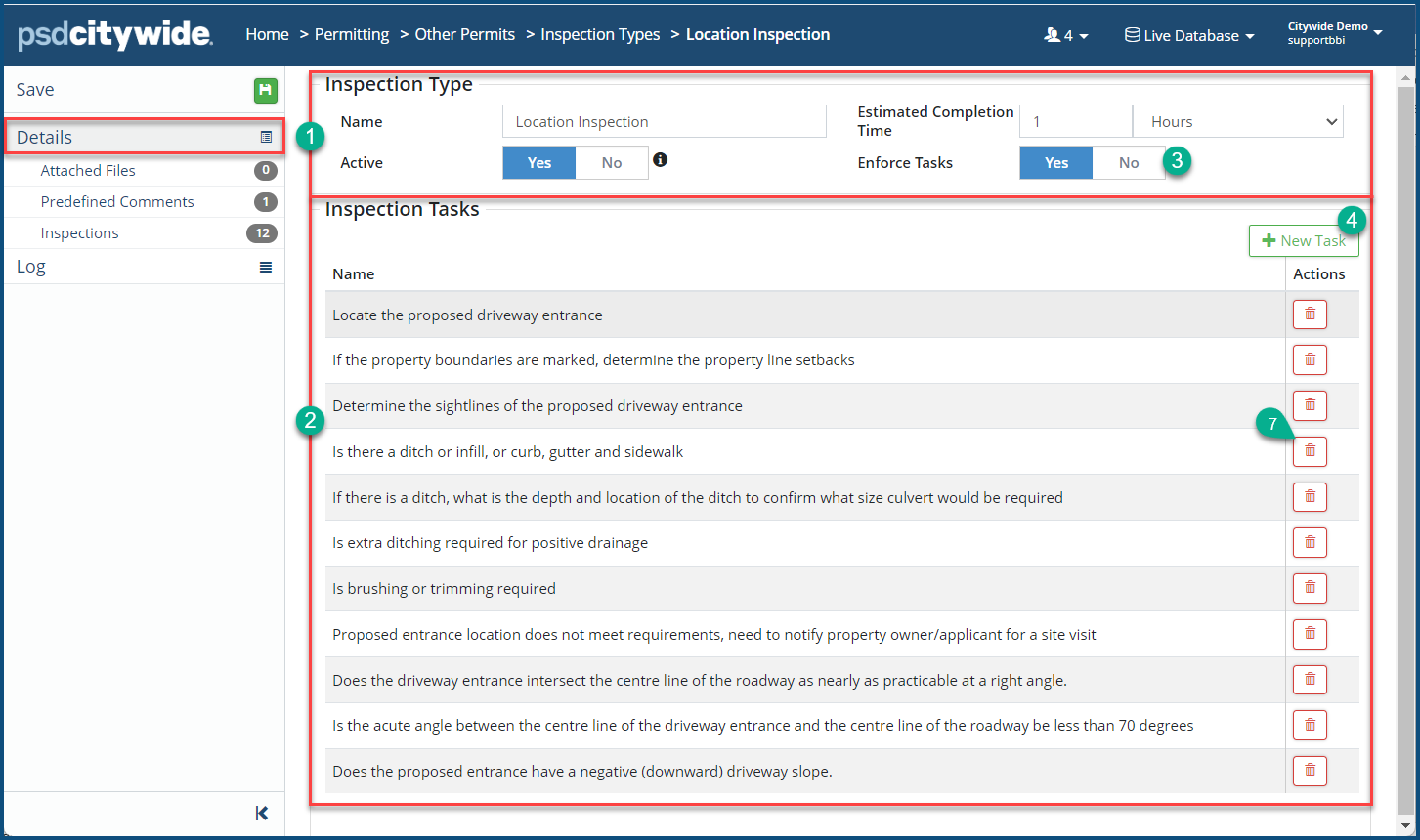The width and height of the screenshot is (1420, 840).
Task: Click trash icon for negative driveway slope task
Action: (x=1310, y=771)
